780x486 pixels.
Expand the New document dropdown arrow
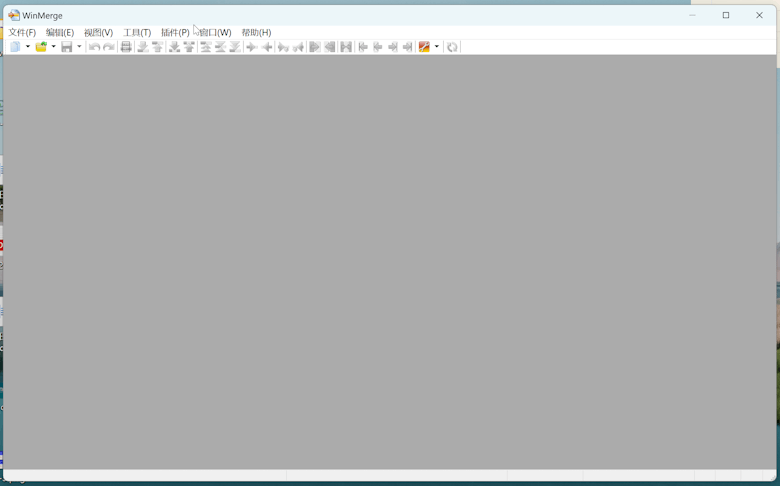coord(28,47)
